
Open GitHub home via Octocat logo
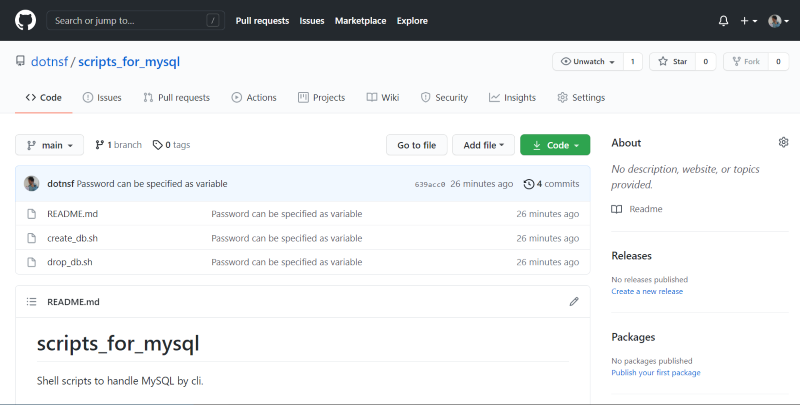(25, 20)
